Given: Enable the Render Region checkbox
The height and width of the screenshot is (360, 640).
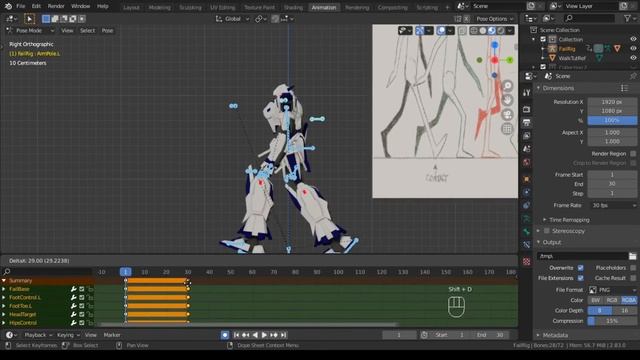Looking at the screenshot, I should coord(633,154).
